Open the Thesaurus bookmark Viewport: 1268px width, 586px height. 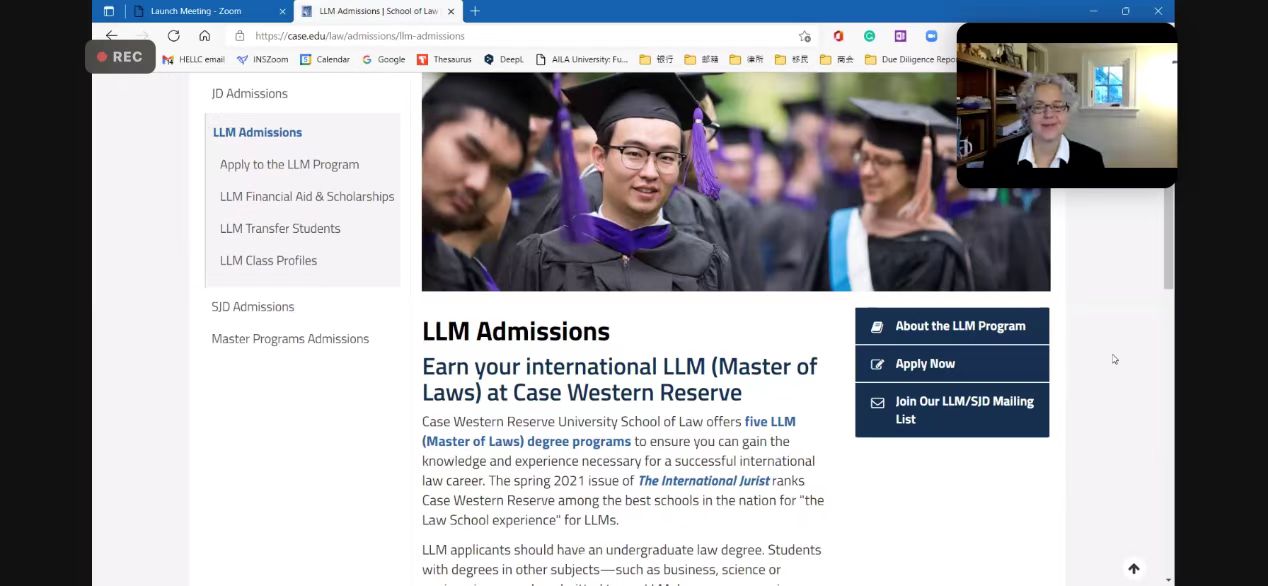pos(444,59)
